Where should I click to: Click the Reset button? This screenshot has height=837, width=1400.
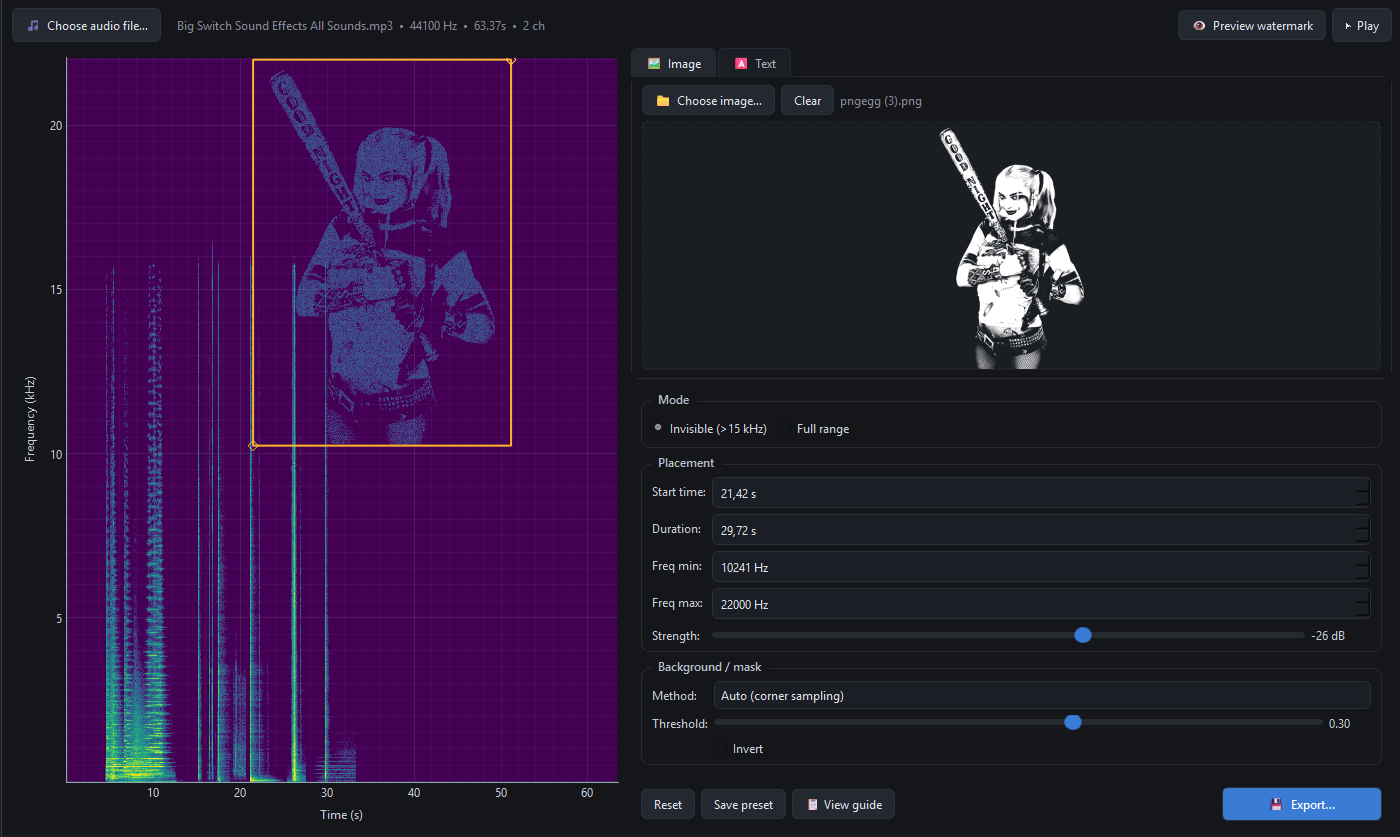(668, 805)
